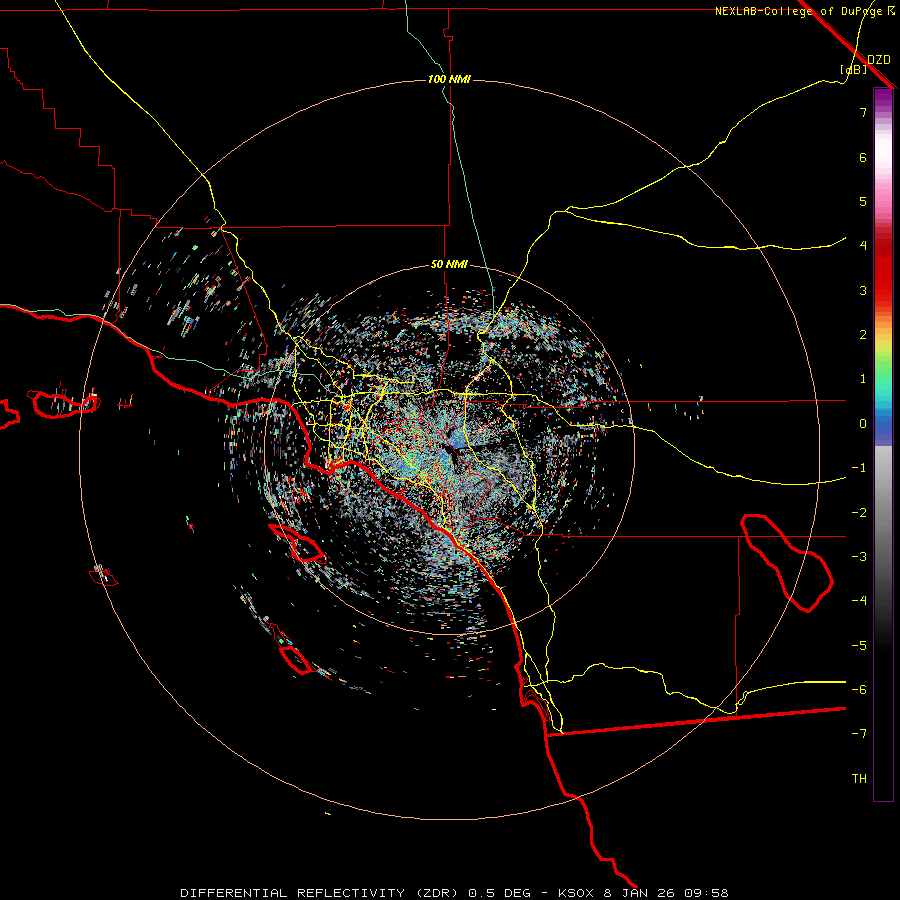
Task: Click the 0 value on the color scale
Action: click(863, 424)
